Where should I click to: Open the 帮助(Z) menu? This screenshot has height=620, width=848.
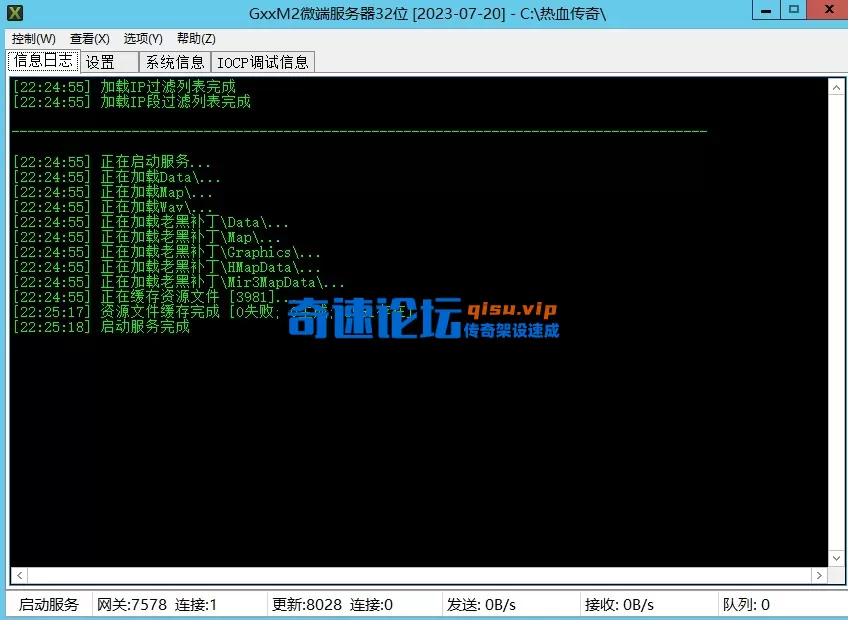[196, 38]
